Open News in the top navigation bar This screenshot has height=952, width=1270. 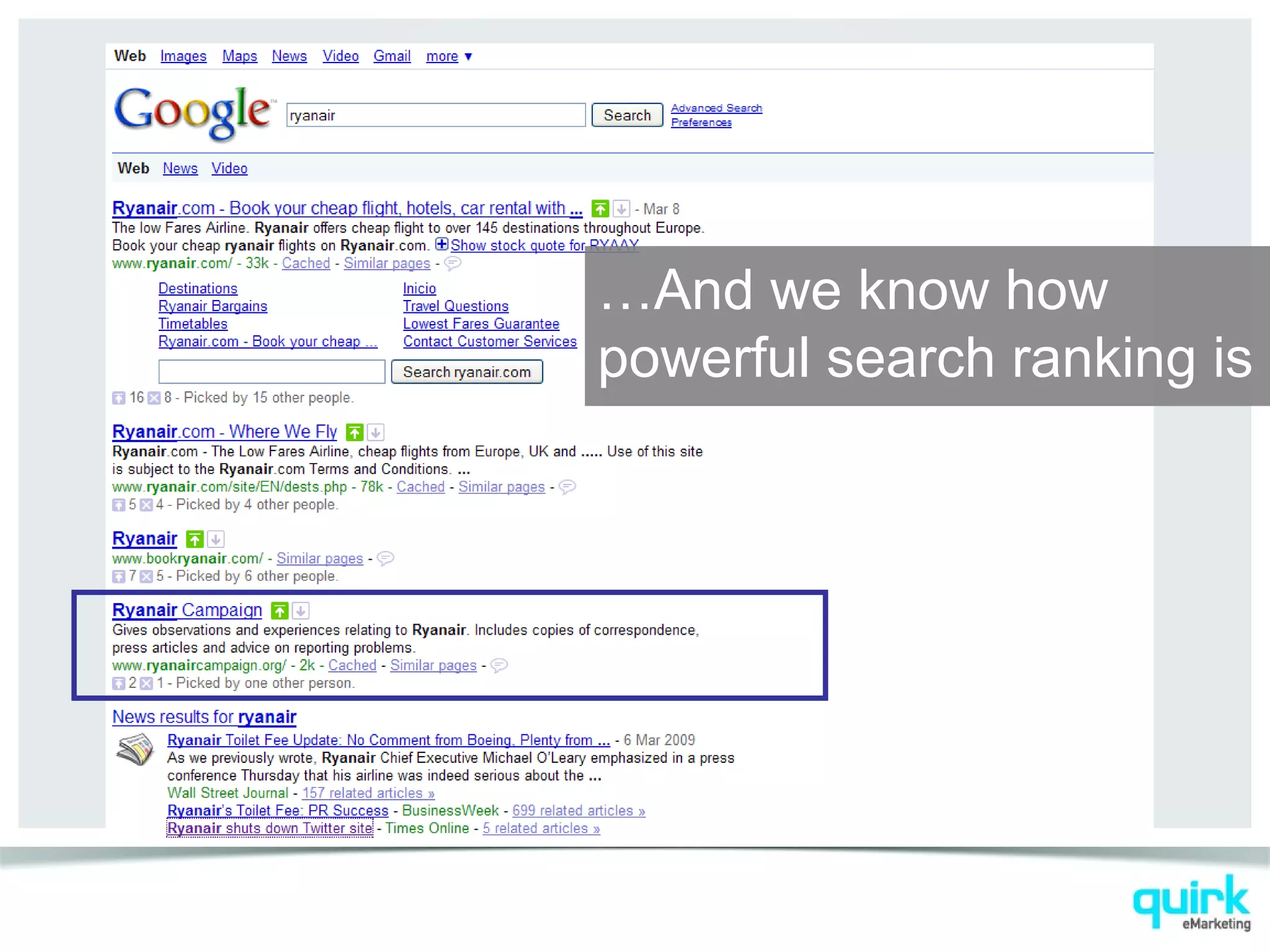click(x=289, y=56)
